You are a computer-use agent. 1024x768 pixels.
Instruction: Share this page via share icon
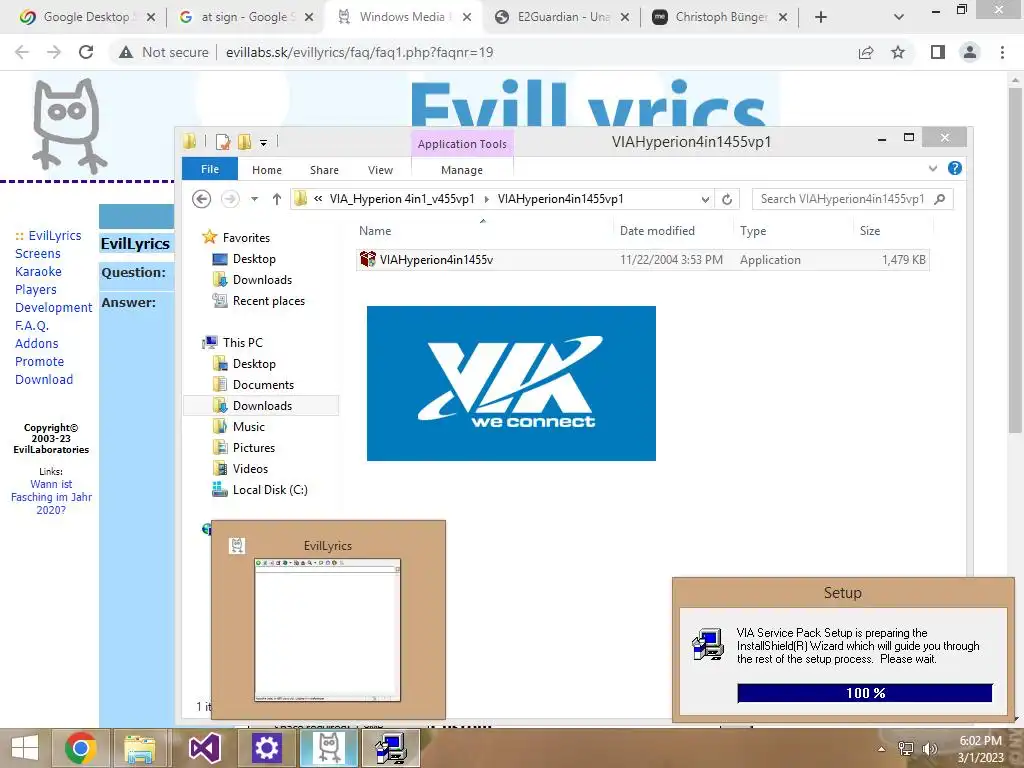click(x=866, y=52)
